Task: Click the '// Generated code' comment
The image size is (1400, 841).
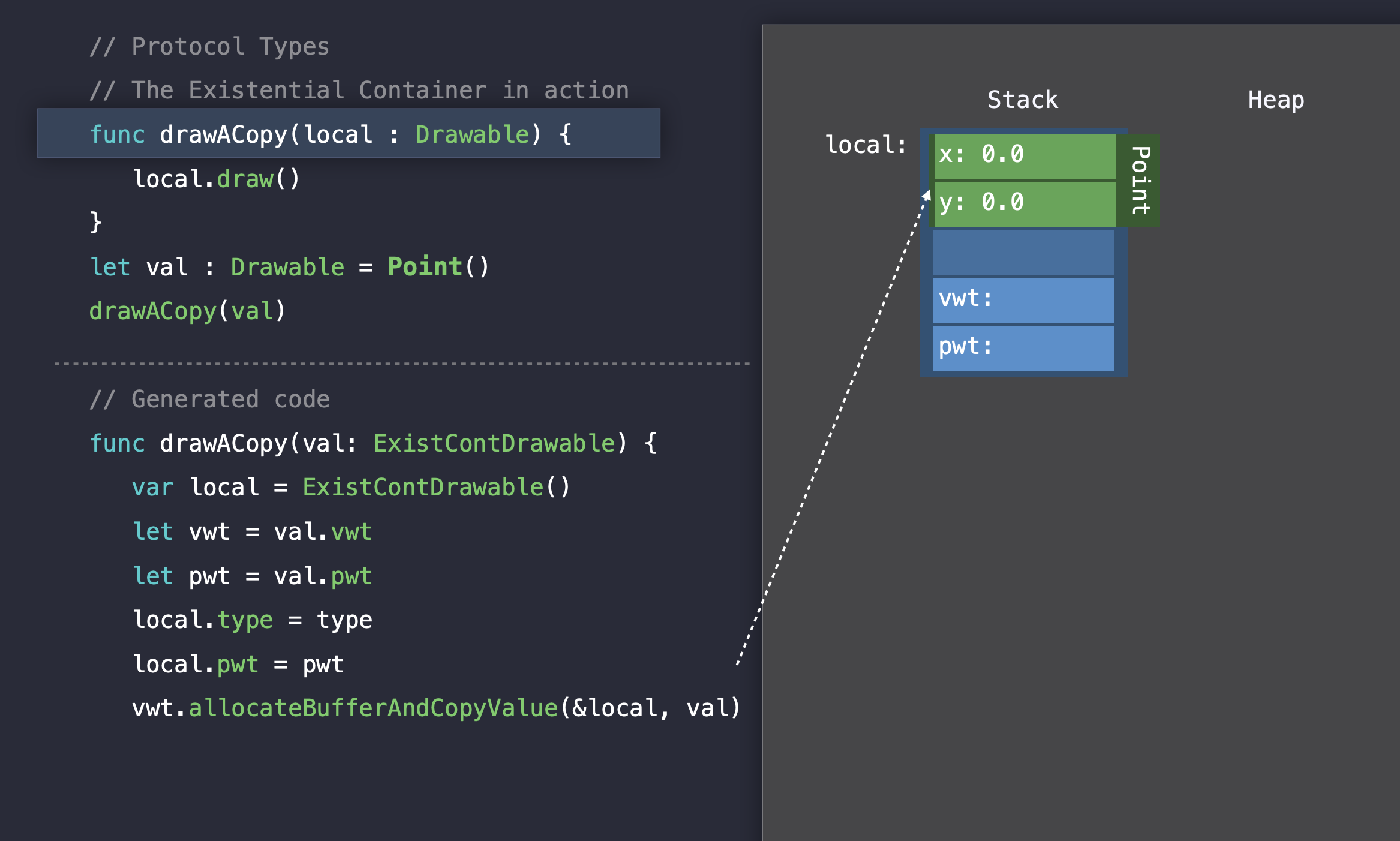Action: pyautogui.click(x=210, y=399)
